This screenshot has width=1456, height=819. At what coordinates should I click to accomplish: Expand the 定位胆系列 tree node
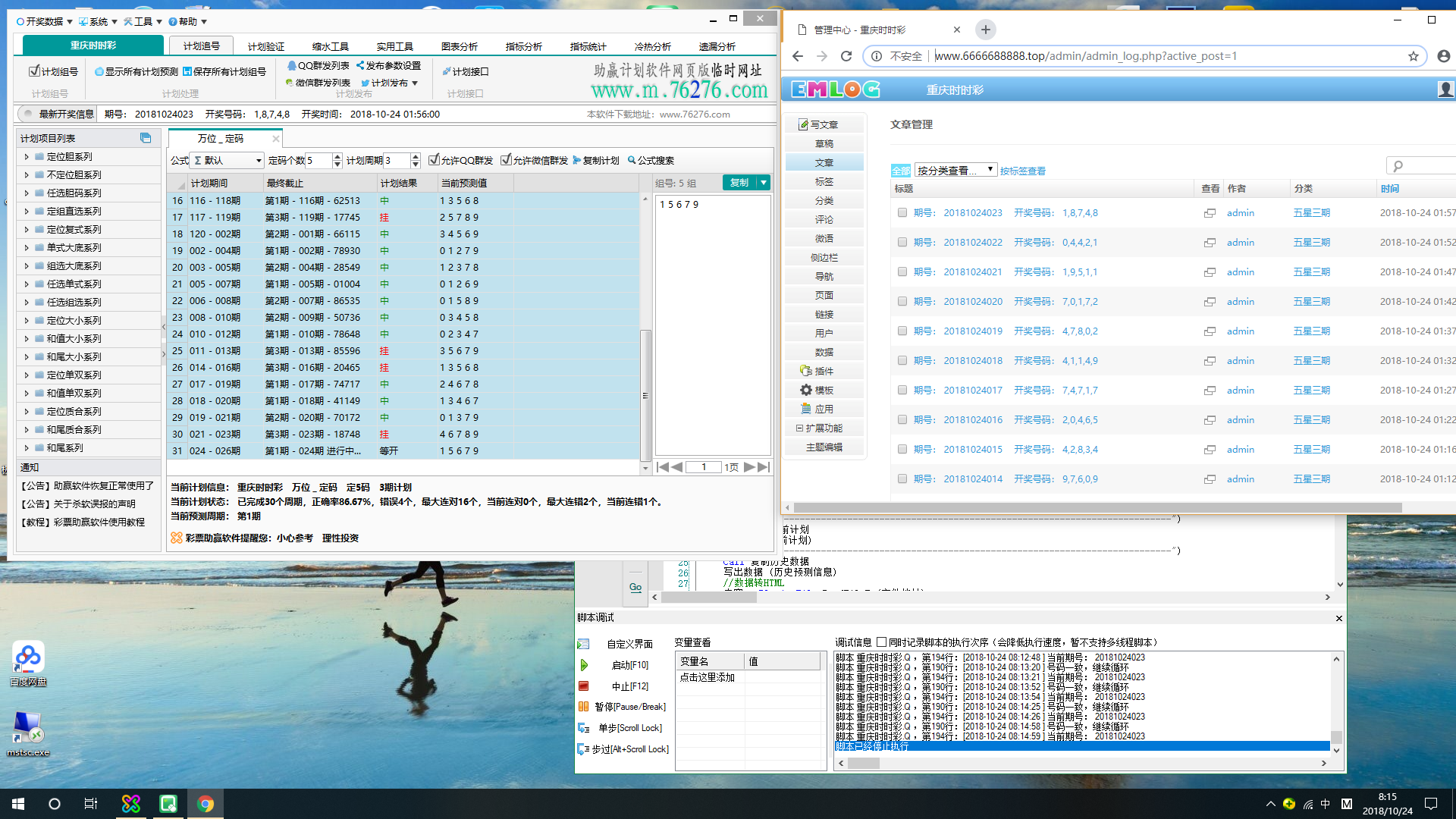pos(27,157)
